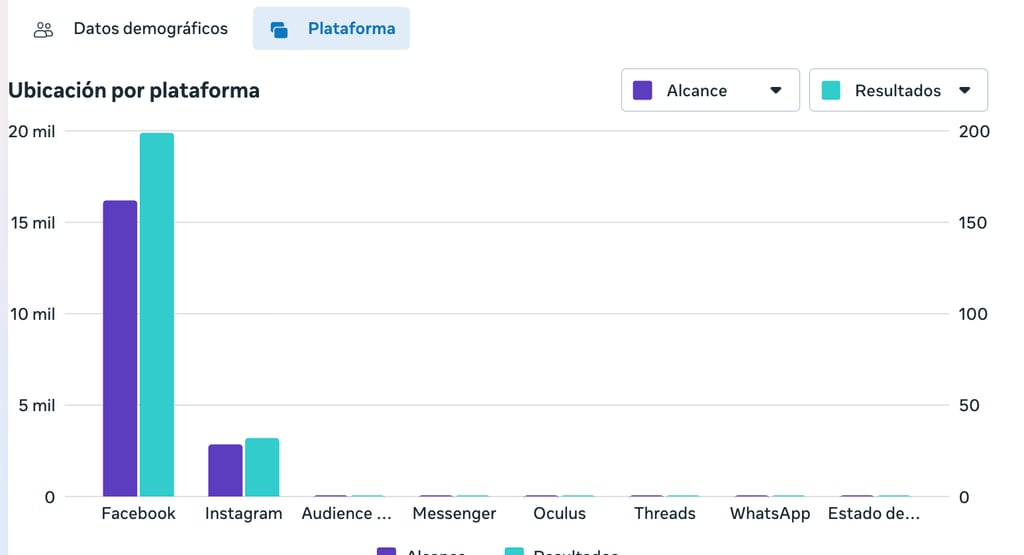Click the Messenger axis label
This screenshot has height=555, width=1024.
(454, 513)
